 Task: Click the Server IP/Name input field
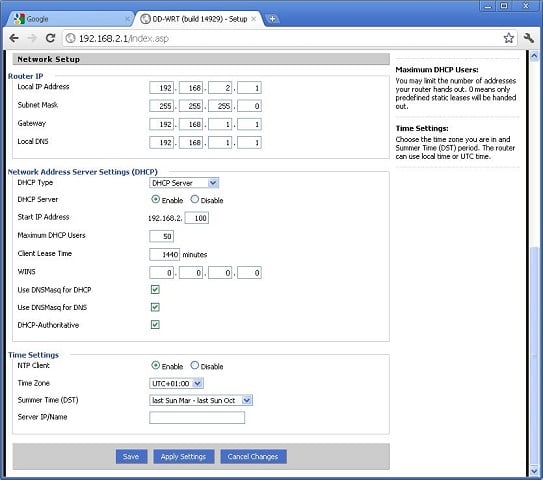click(x=197, y=418)
